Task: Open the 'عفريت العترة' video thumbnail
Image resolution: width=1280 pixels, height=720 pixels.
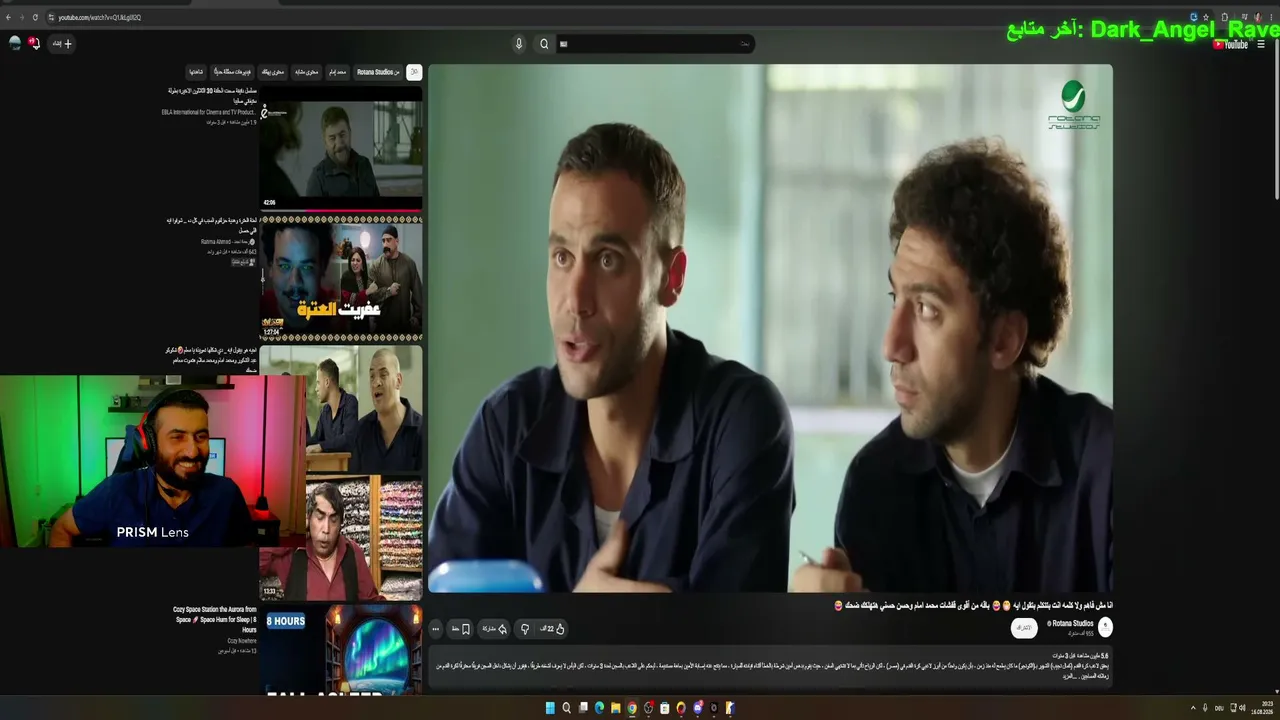Action: (340, 277)
